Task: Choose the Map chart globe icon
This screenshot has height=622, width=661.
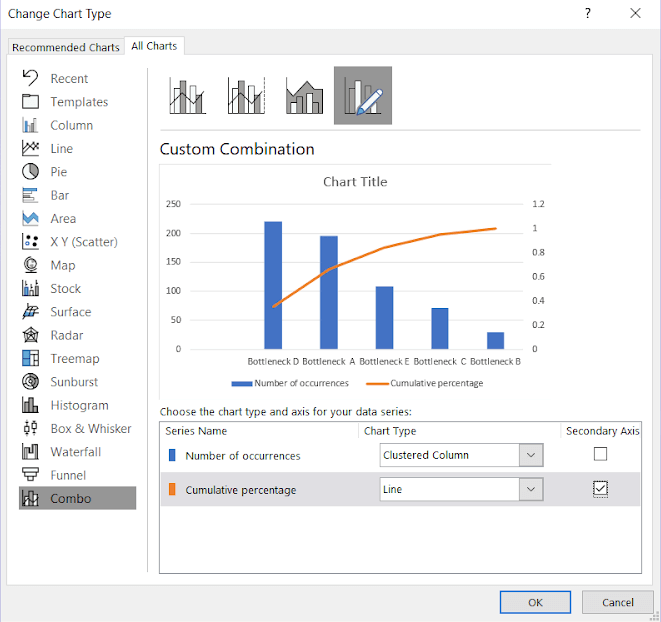Action: click(30, 265)
